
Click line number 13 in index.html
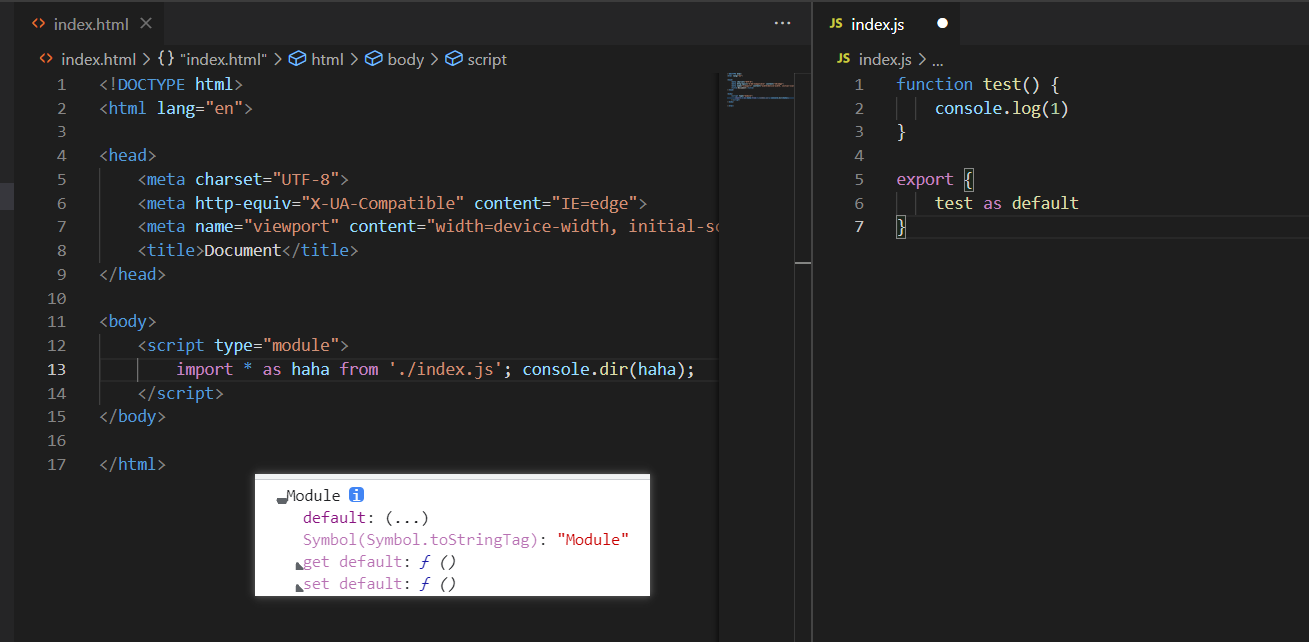click(x=56, y=369)
